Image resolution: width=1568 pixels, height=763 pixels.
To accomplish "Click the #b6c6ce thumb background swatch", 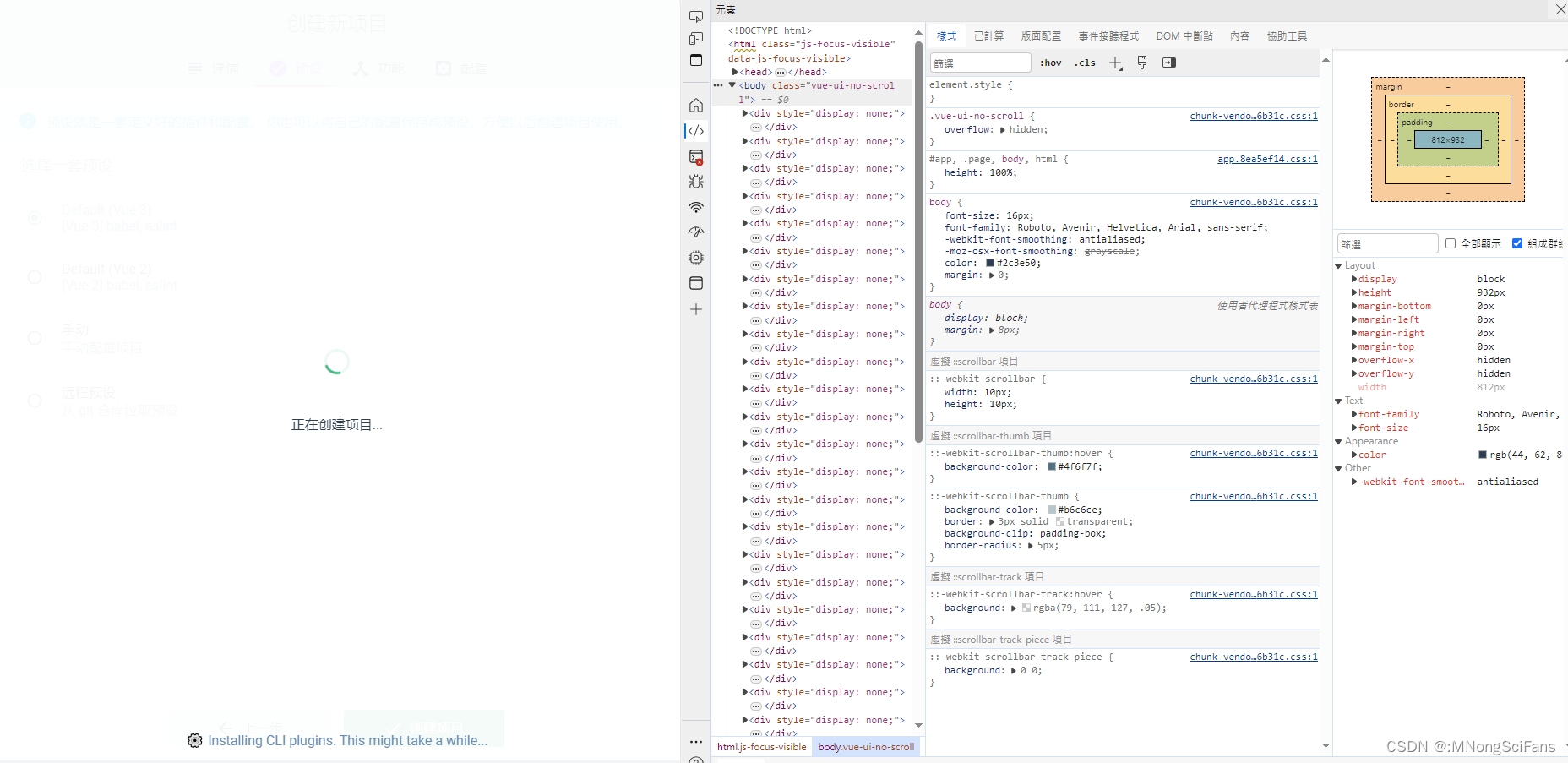I will (1052, 510).
